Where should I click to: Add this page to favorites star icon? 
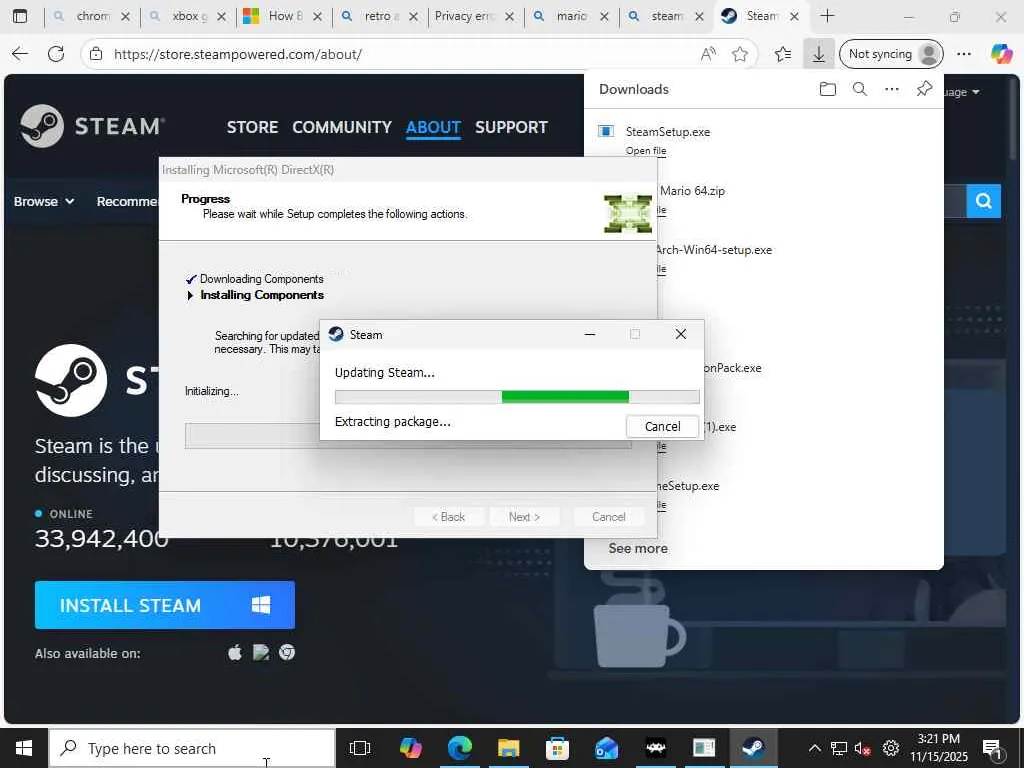click(739, 54)
